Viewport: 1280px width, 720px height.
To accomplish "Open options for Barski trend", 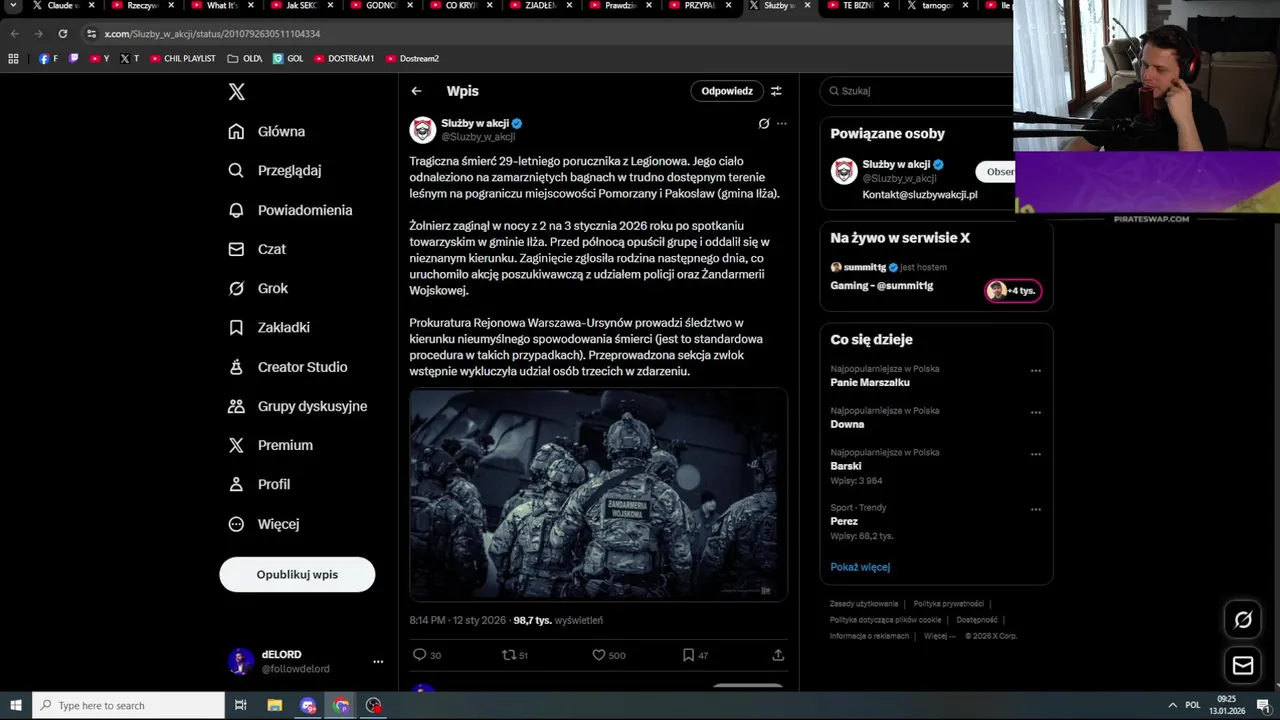I will 1036,454.
